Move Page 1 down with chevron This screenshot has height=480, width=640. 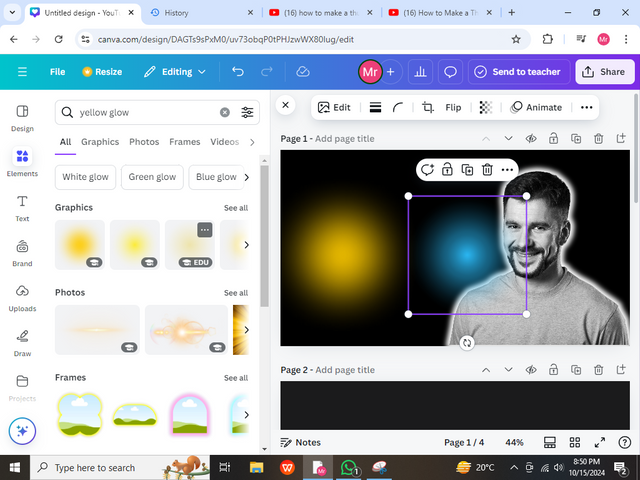(x=508, y=139)
